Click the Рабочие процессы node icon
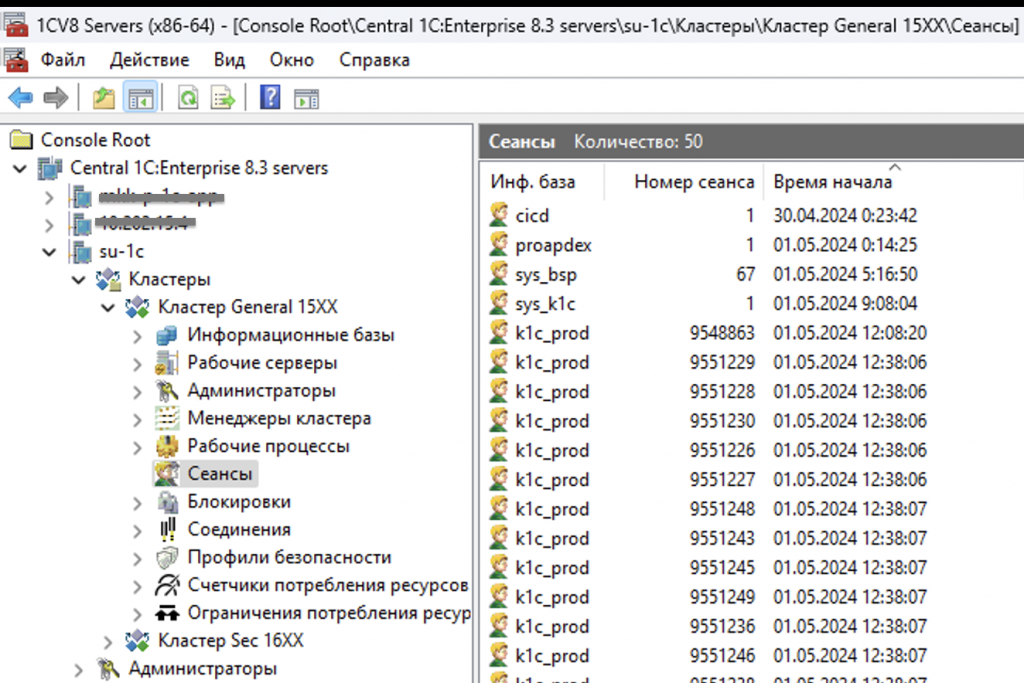 pos(167,446)
